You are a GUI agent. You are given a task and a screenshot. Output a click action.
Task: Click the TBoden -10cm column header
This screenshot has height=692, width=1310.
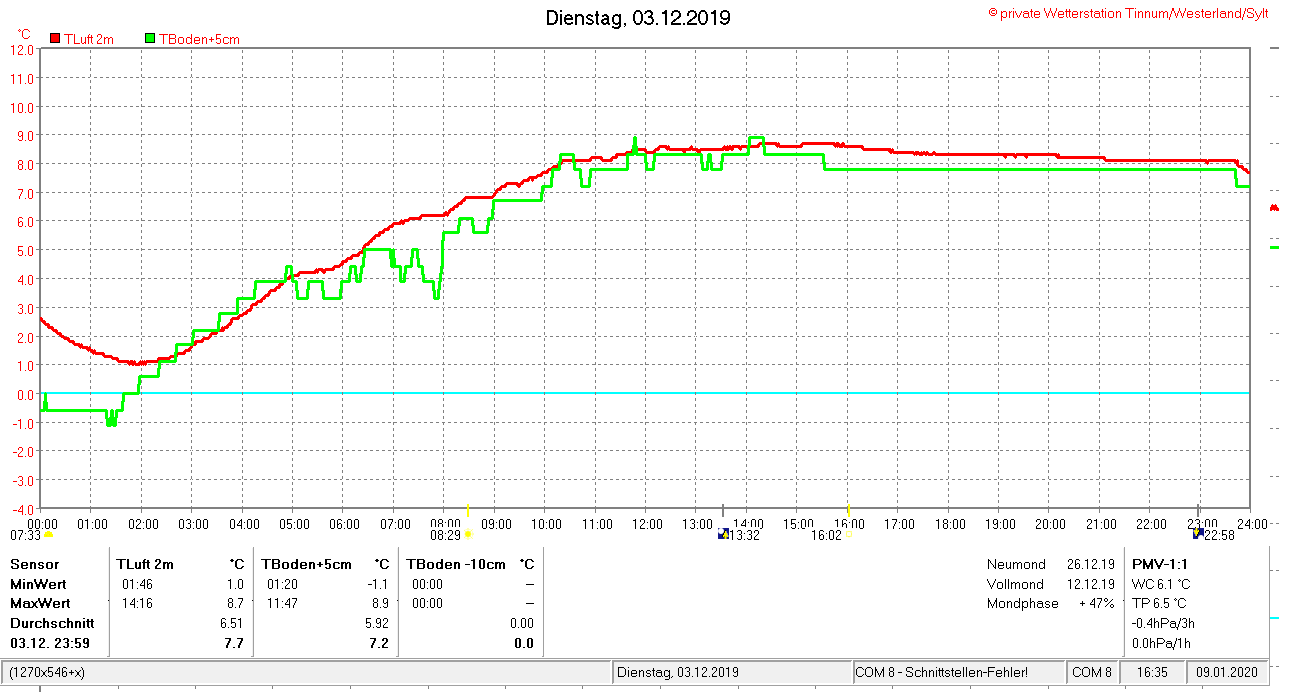click(456, 564)
